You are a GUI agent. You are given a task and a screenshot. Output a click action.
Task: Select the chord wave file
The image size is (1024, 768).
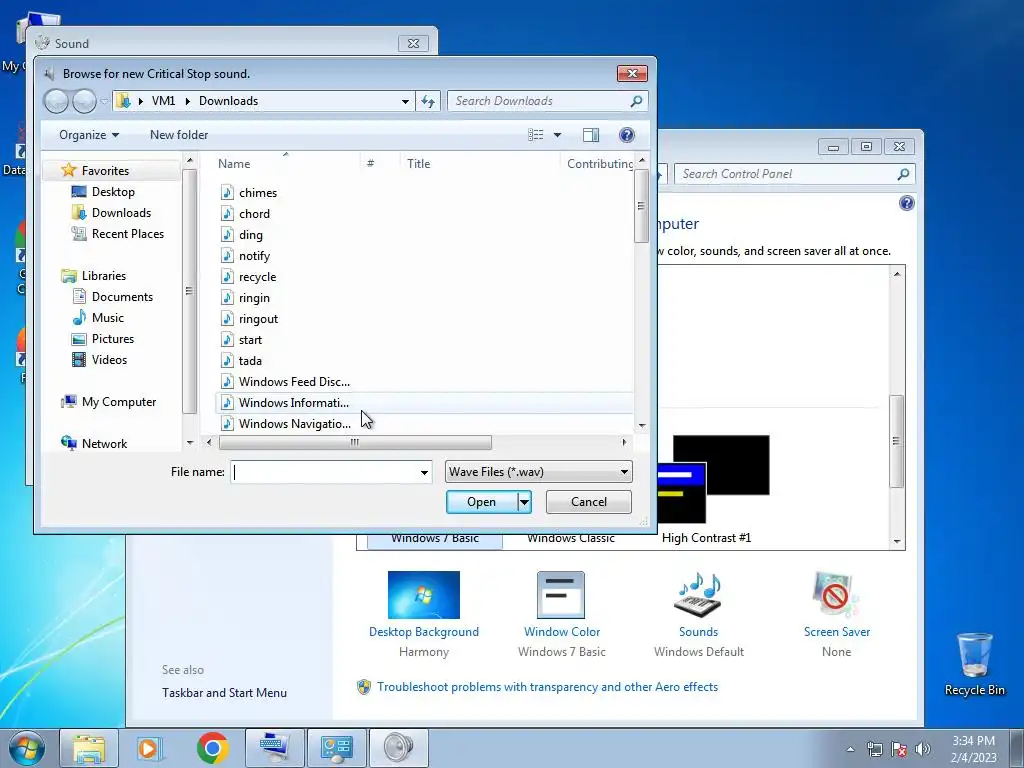(x=253, y=214)
